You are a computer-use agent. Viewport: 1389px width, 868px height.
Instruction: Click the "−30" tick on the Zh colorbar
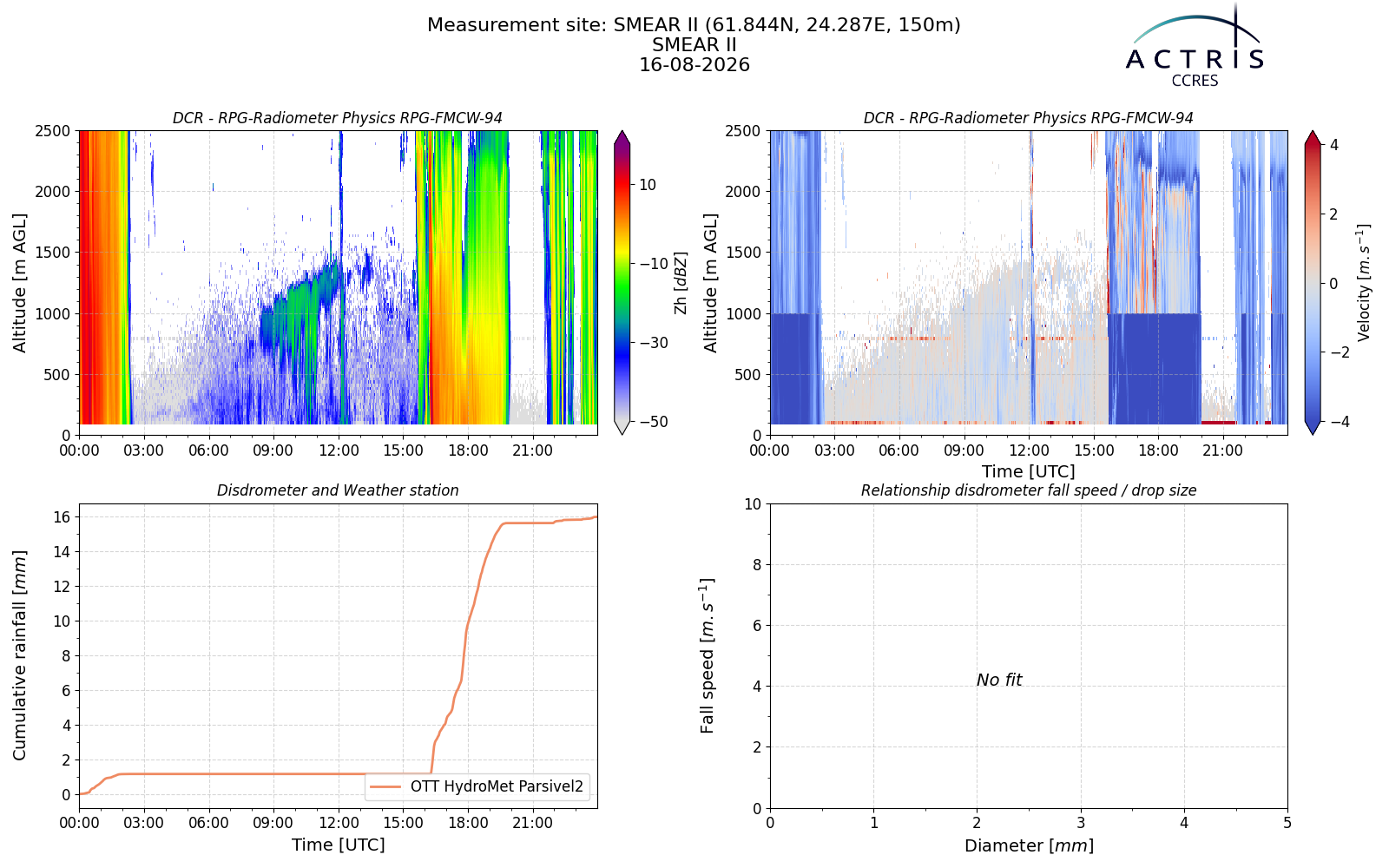653,343
